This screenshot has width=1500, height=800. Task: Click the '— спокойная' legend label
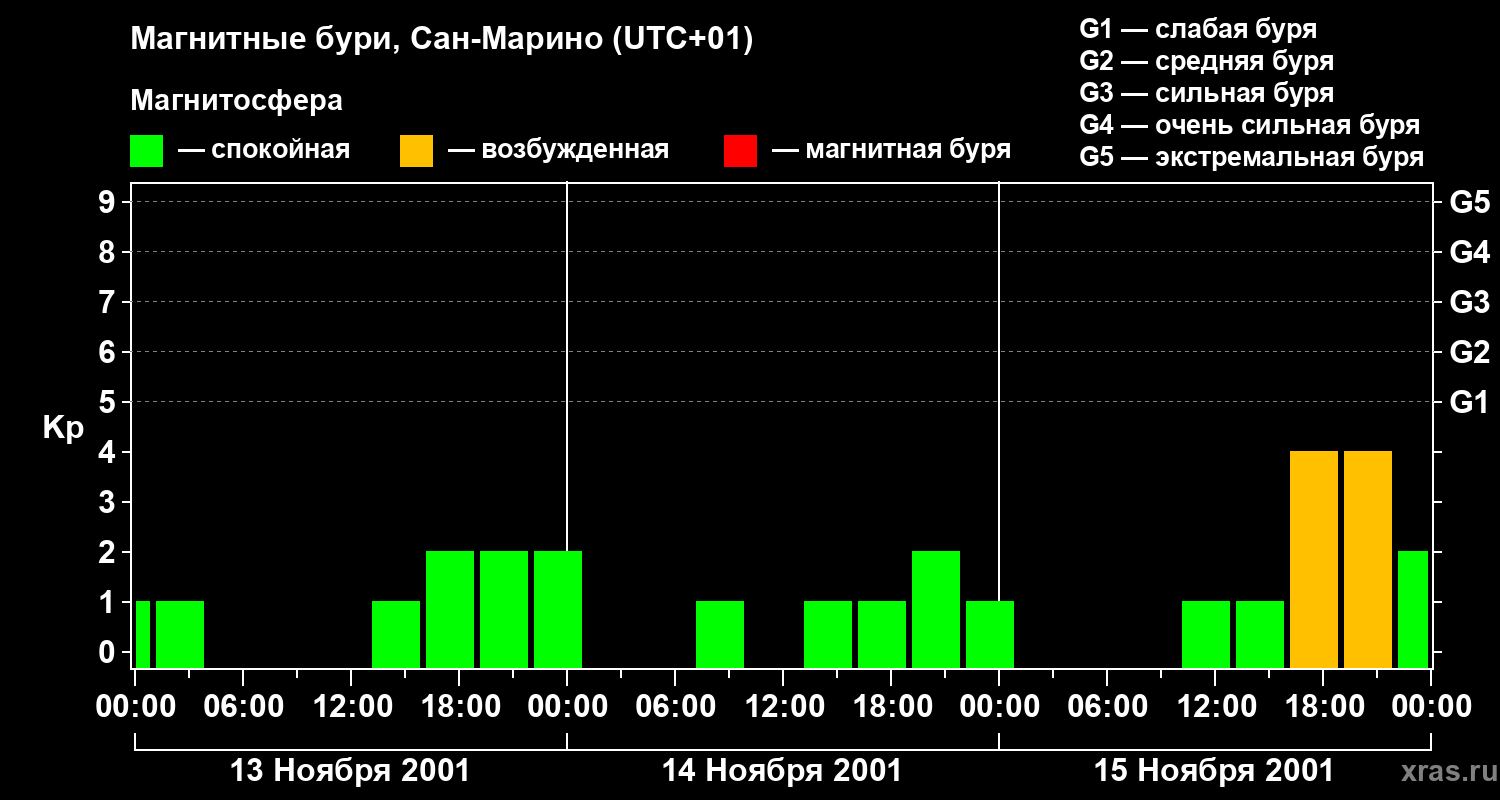[264, 150]
